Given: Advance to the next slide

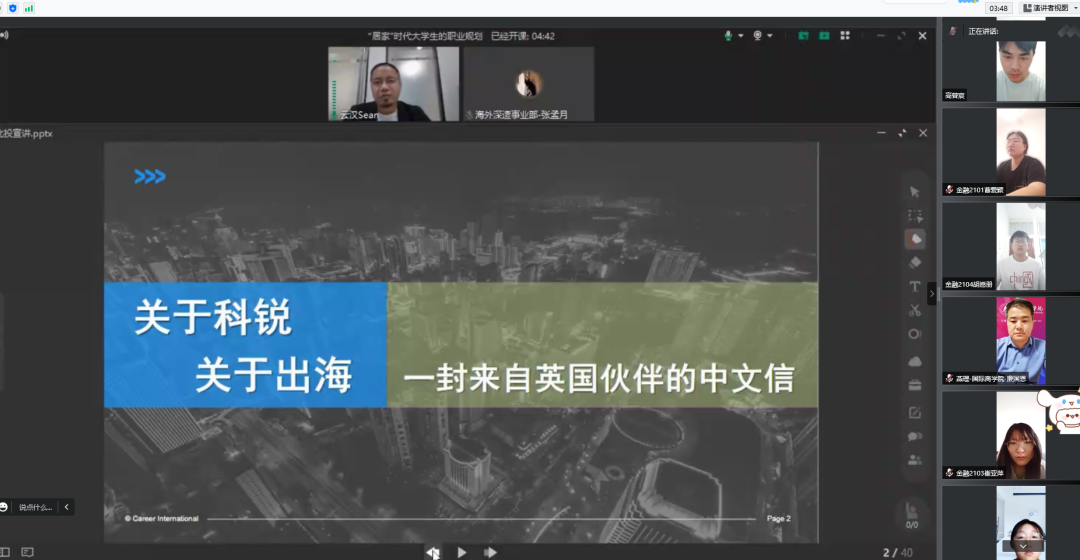Looking at the screenshot, I should tap(490, 552).
